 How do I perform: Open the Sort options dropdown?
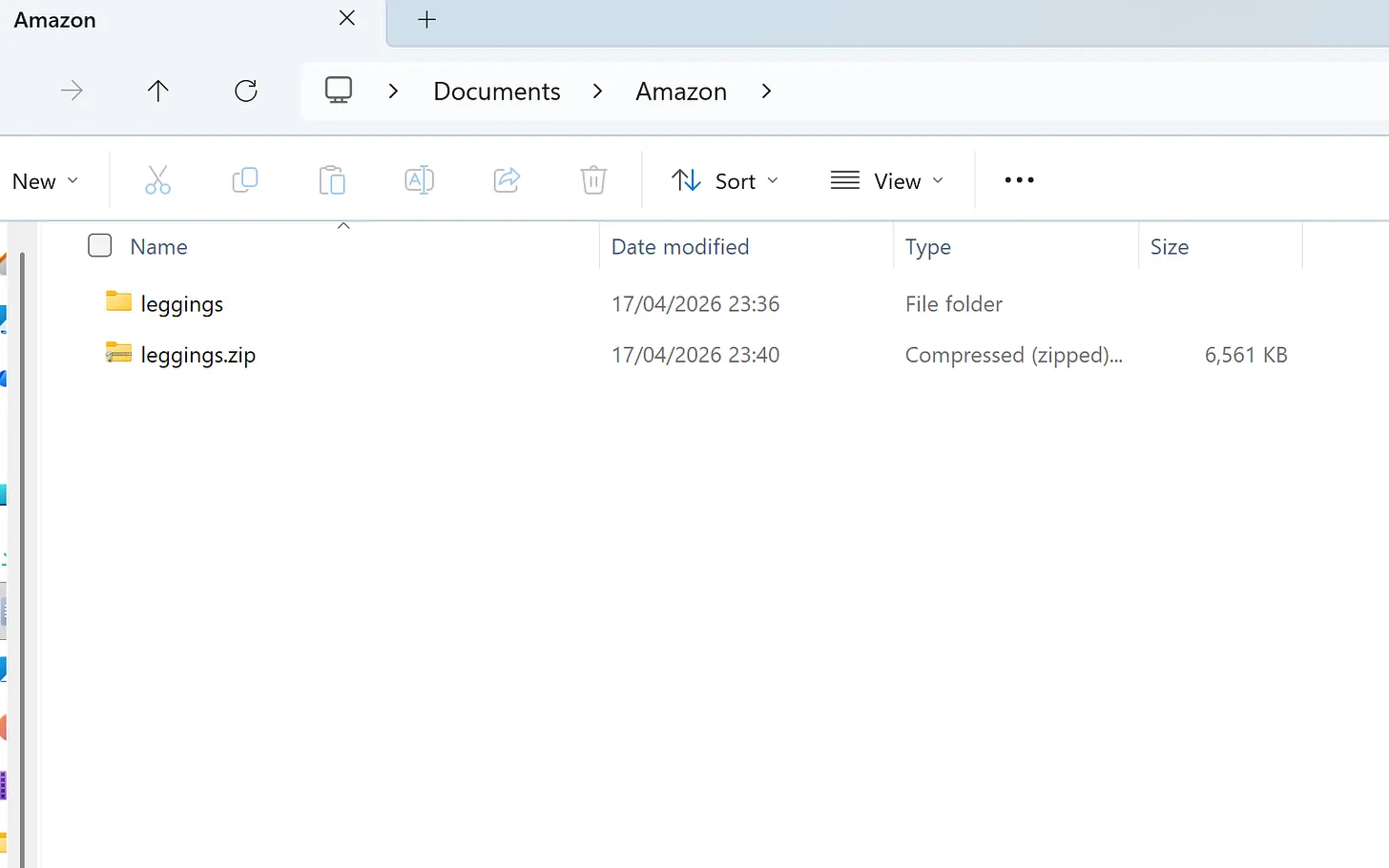click(x=725, y=181)
